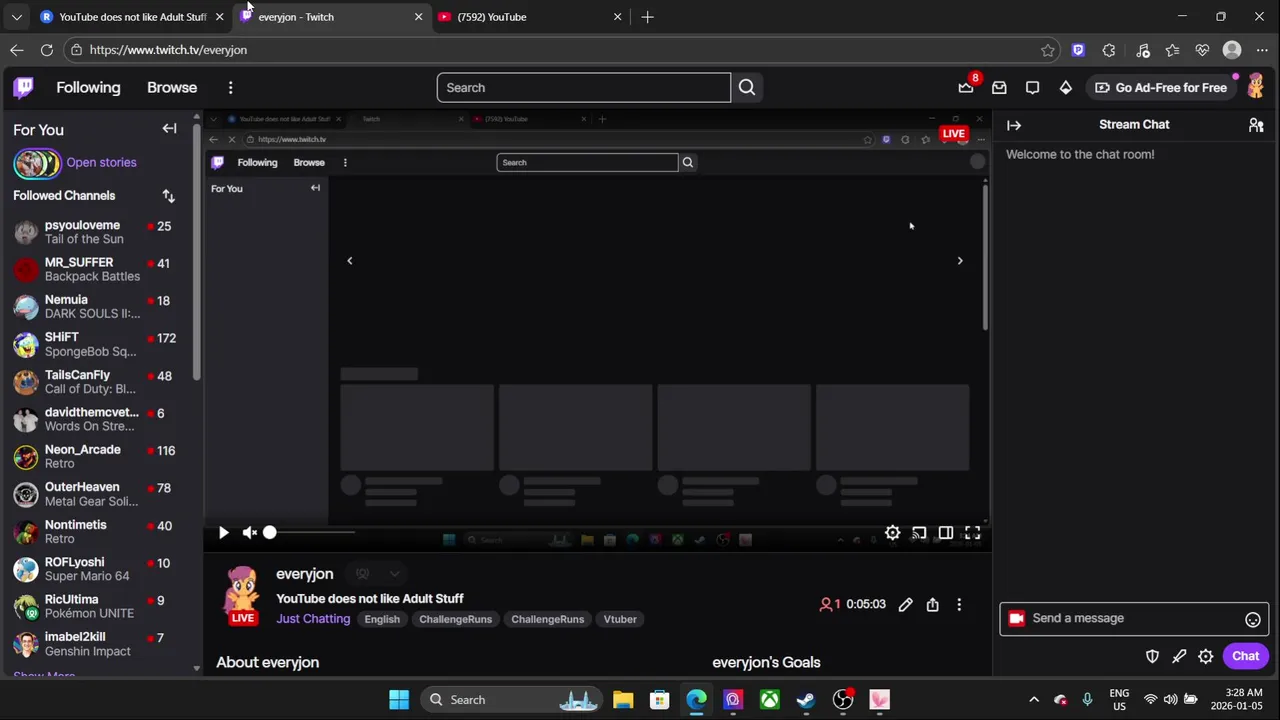Click the sword mod tools icon

point(1179,656)
